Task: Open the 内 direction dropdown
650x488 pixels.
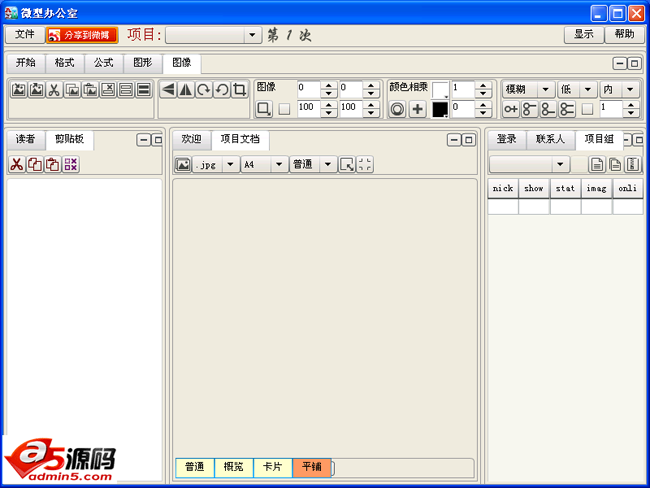Action: point(630,89)
